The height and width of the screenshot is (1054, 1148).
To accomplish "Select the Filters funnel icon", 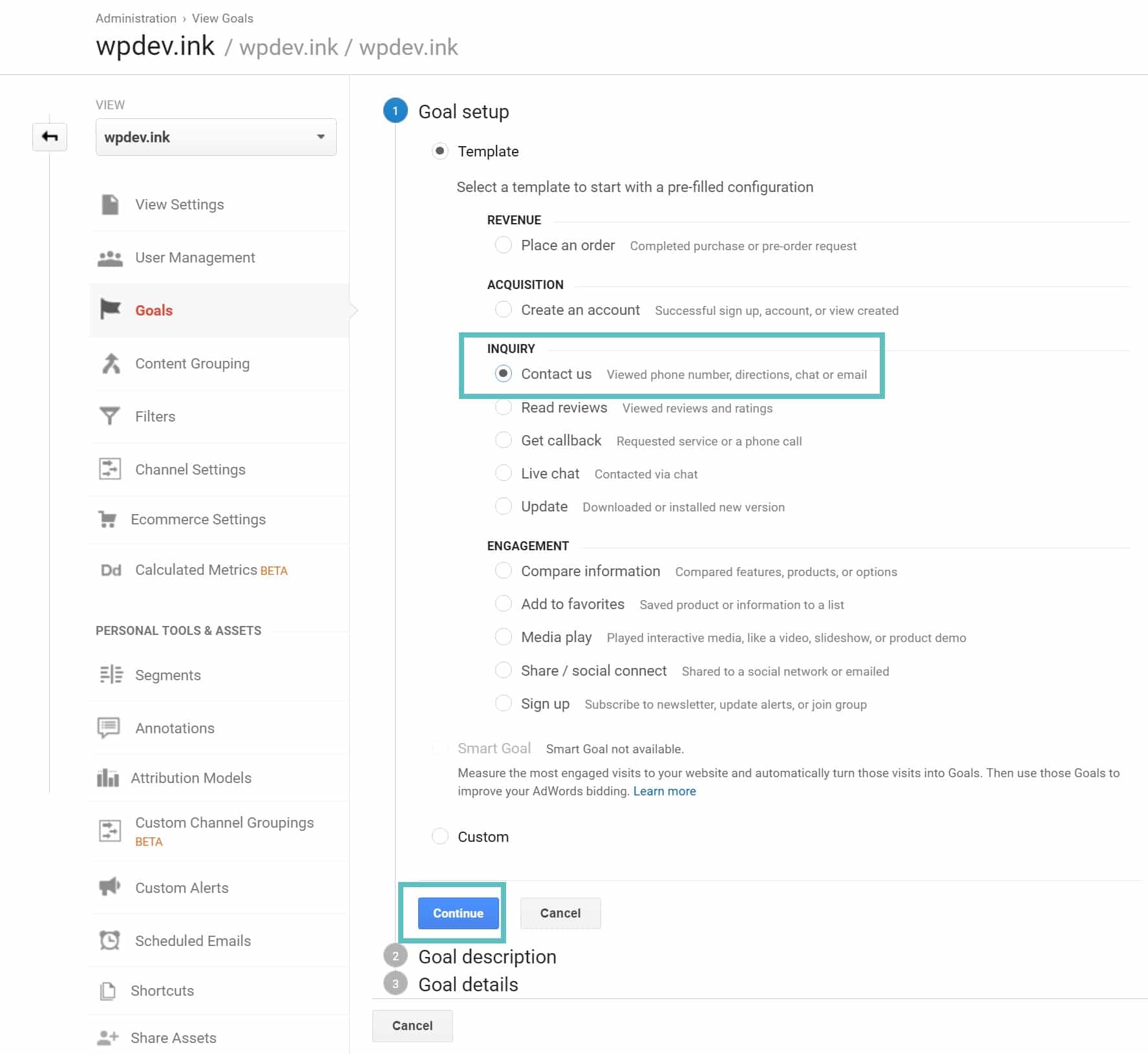I will point(109,416).
